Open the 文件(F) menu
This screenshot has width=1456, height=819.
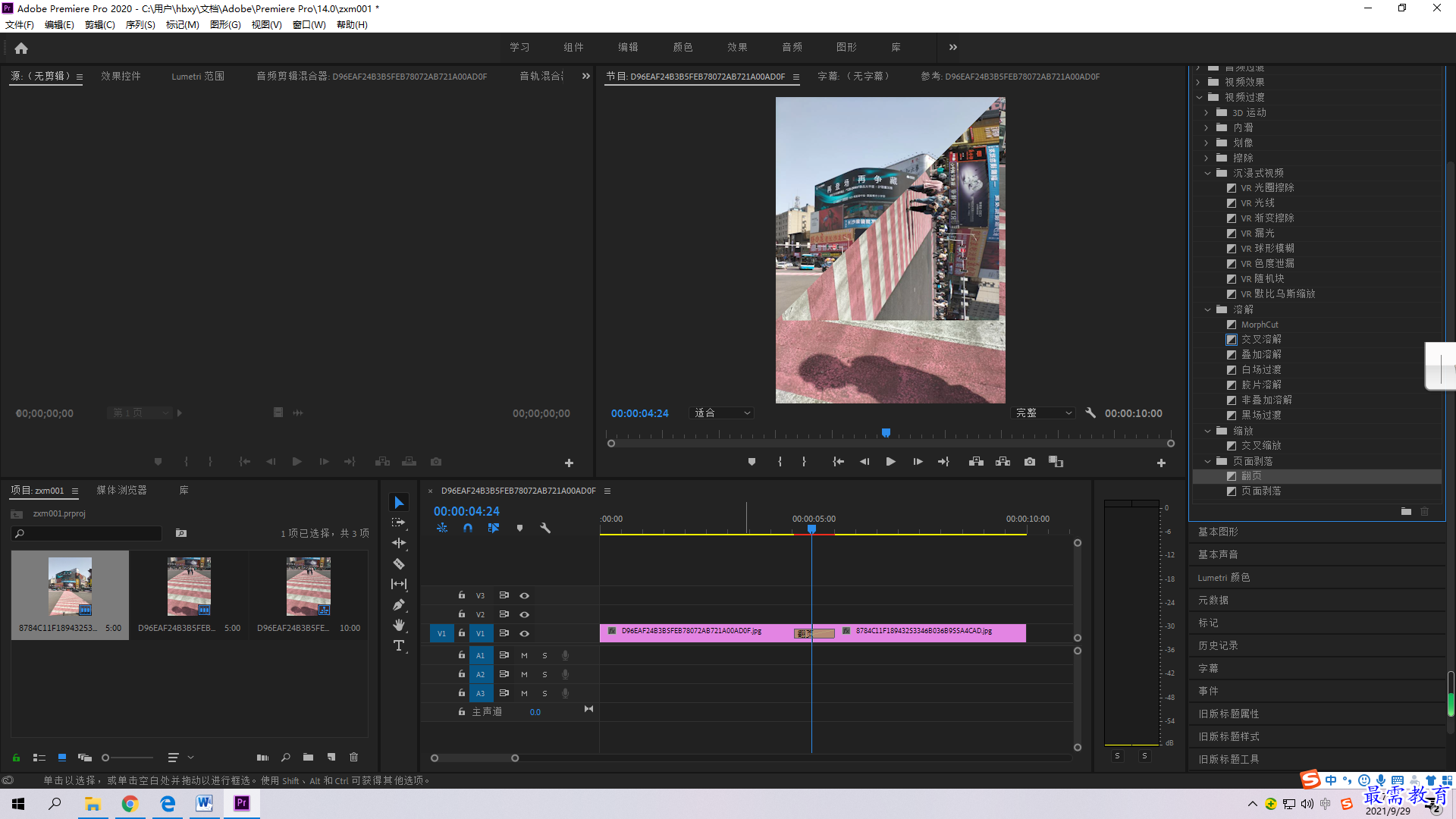click(20, 25)
